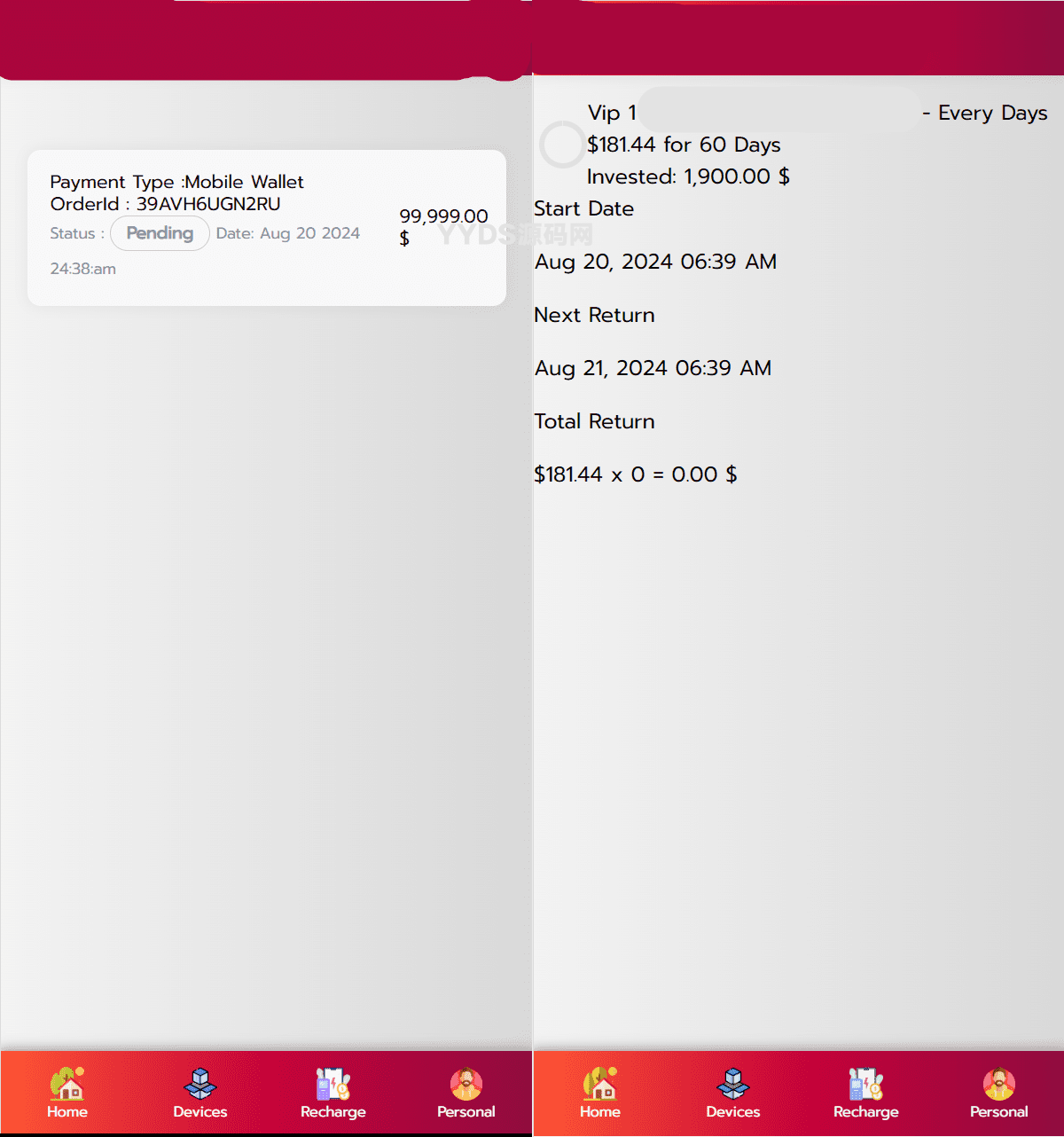
Task: Open the Personal profile in the left screen
Action: coord(466,1092)
